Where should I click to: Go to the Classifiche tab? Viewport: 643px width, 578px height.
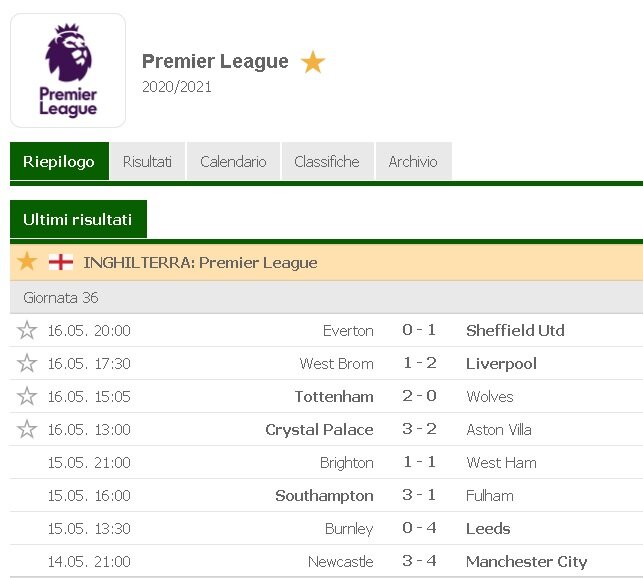click(326, 162)
